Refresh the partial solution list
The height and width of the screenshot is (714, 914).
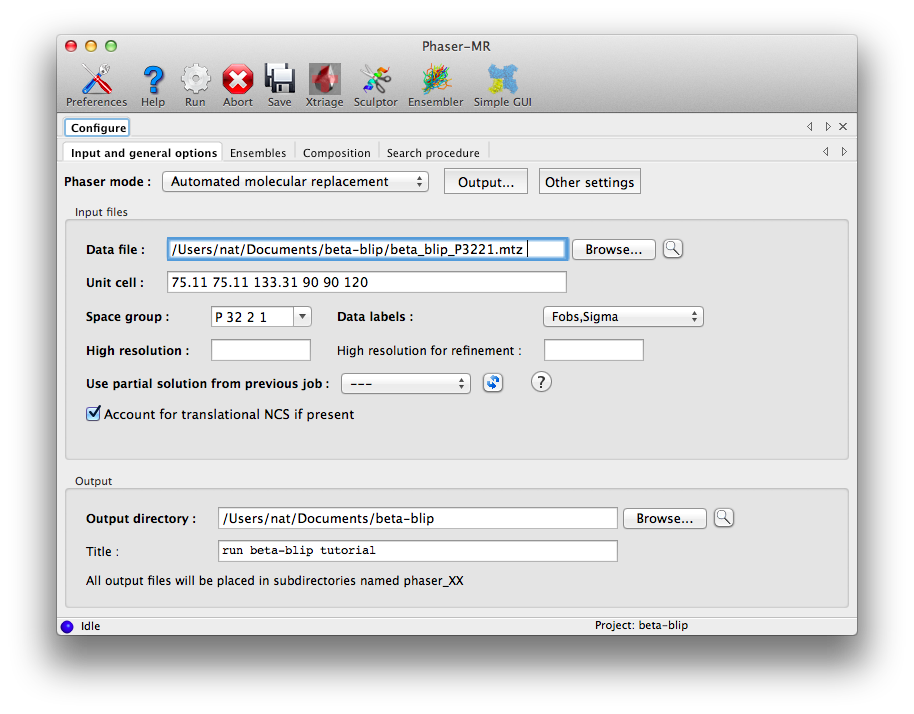tap(492, 383)
